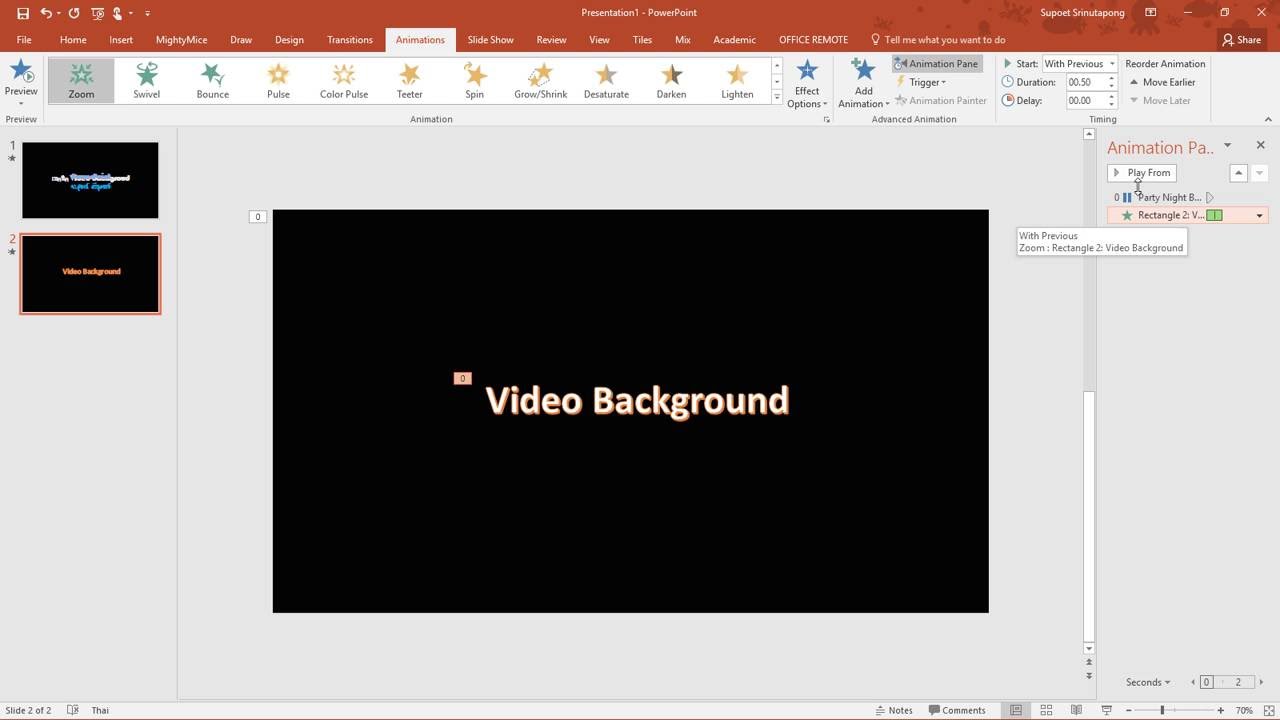1280x720 pixels.
Task: Choose the Color Pulse animation
Action: click(x=344, y=80)
